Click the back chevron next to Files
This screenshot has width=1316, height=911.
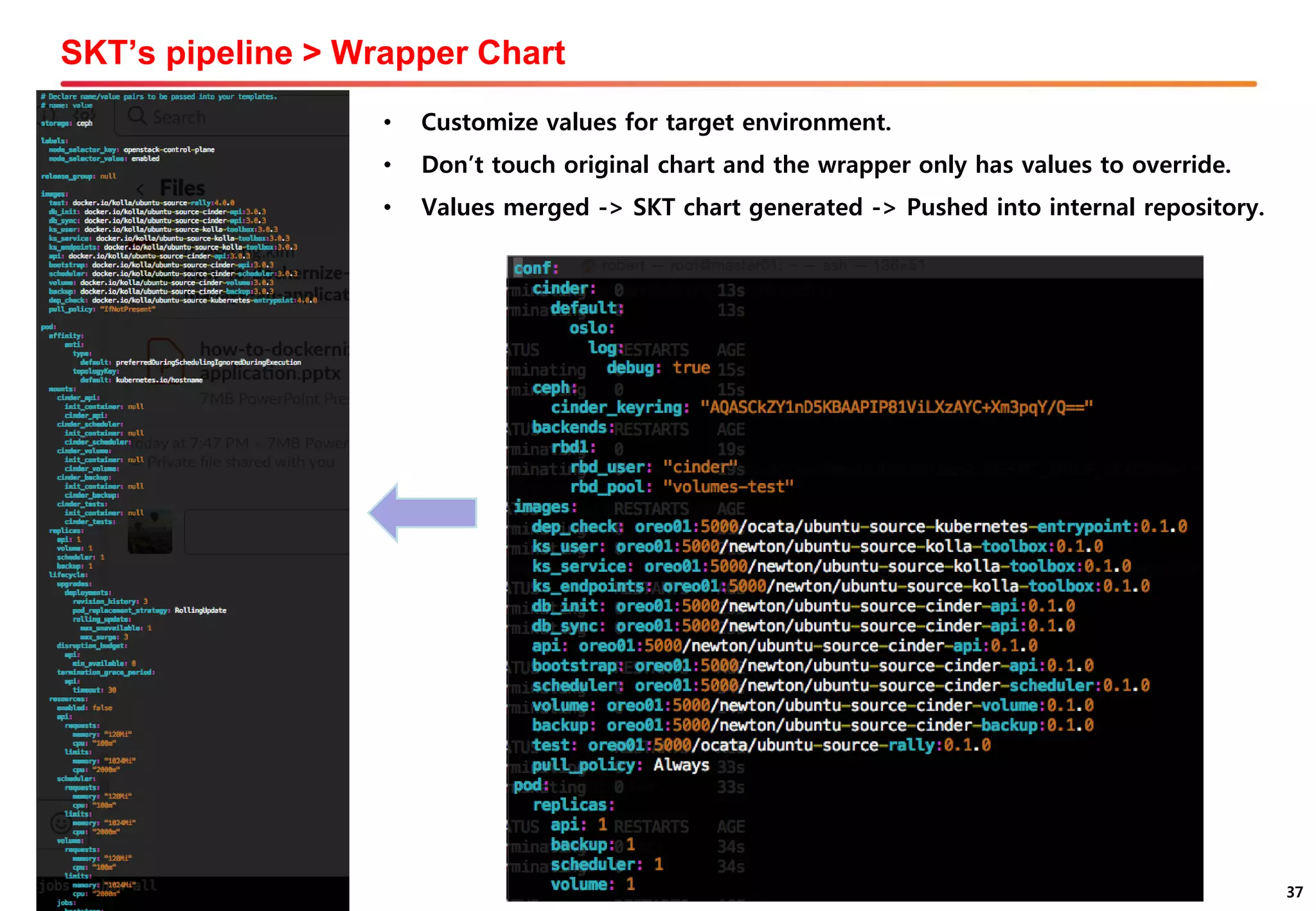(x=141, y=188)
